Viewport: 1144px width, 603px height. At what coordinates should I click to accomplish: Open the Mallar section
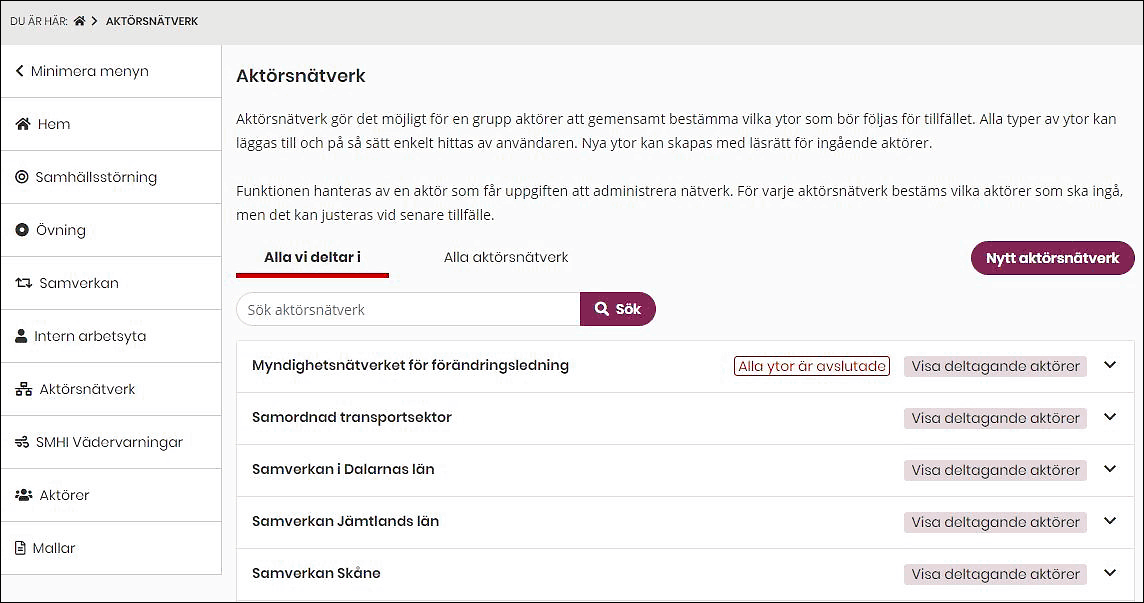coord(54,547)
